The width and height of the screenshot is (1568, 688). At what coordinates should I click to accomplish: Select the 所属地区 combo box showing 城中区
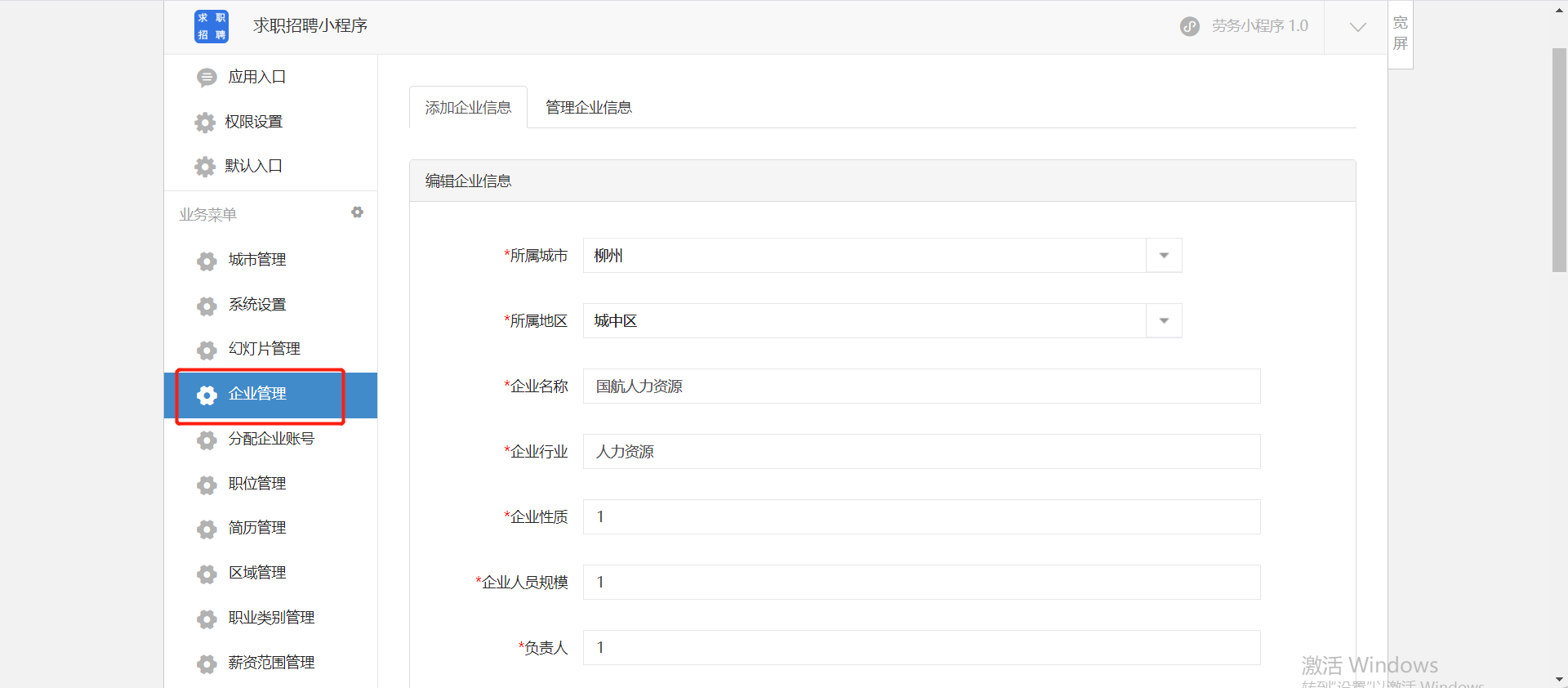883,321
